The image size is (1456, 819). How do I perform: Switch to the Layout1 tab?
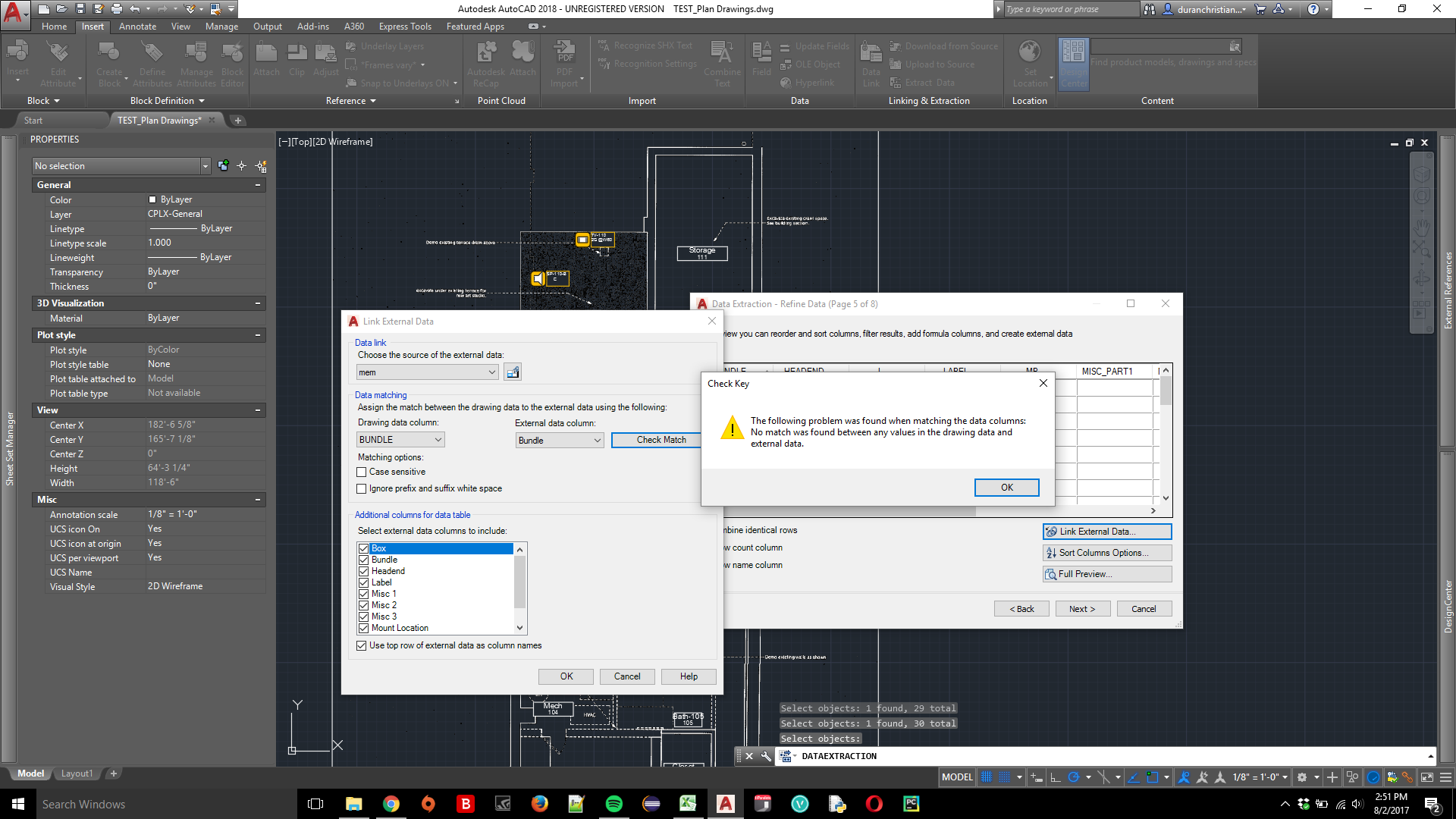(x=77, y=773)
